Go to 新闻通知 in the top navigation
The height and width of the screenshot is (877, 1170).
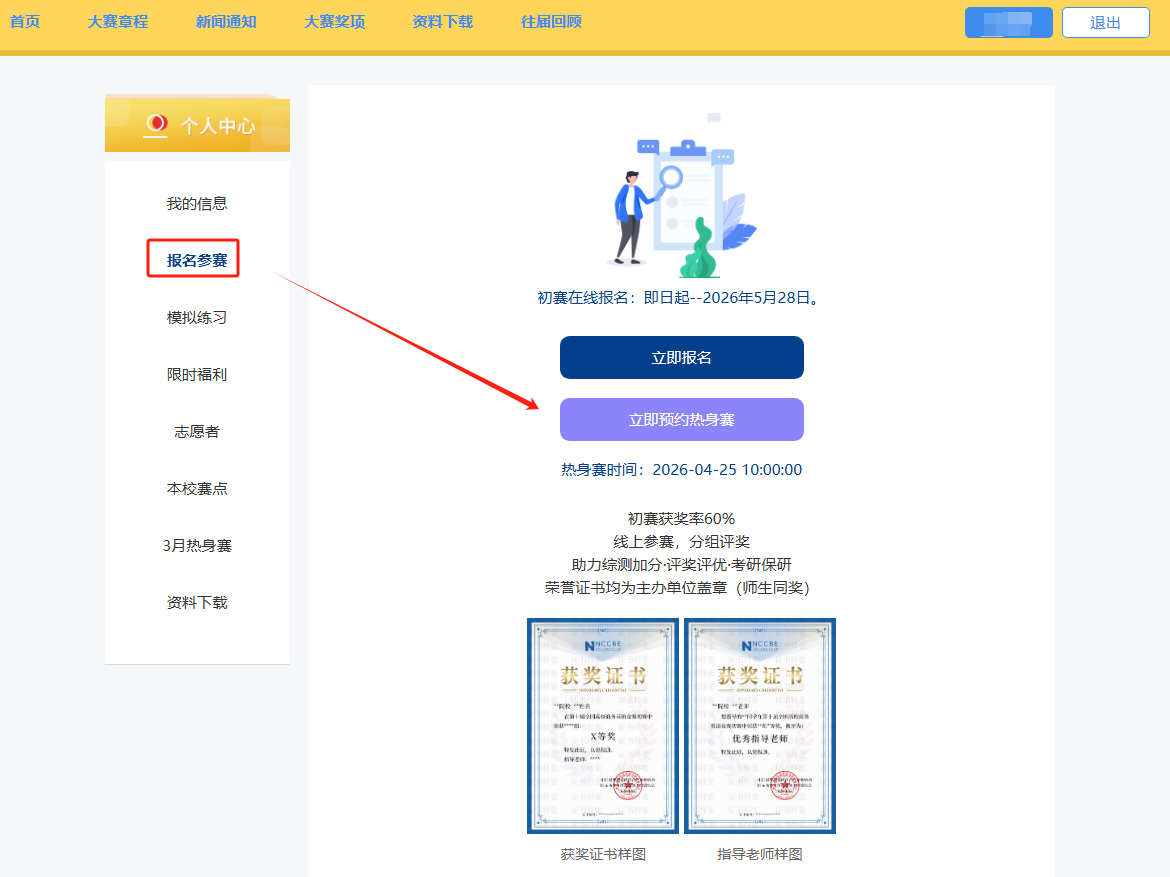(226, 21)
